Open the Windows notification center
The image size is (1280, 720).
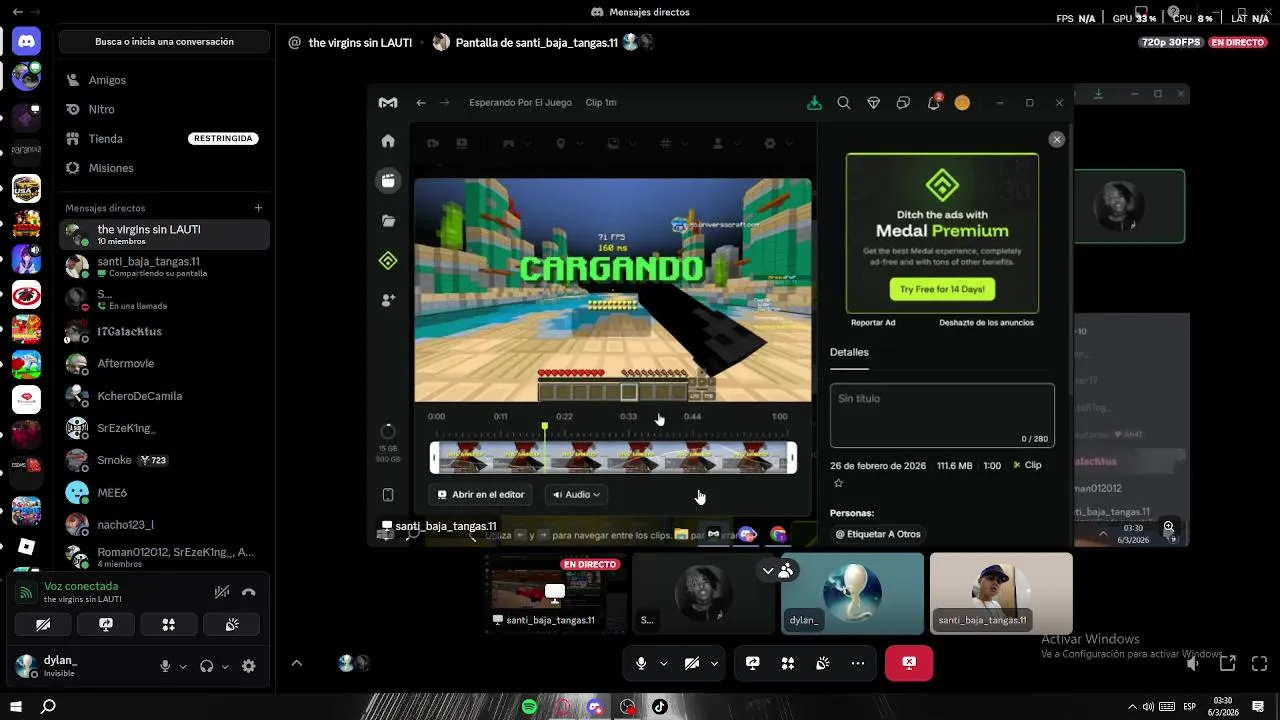click(1258, 707)
